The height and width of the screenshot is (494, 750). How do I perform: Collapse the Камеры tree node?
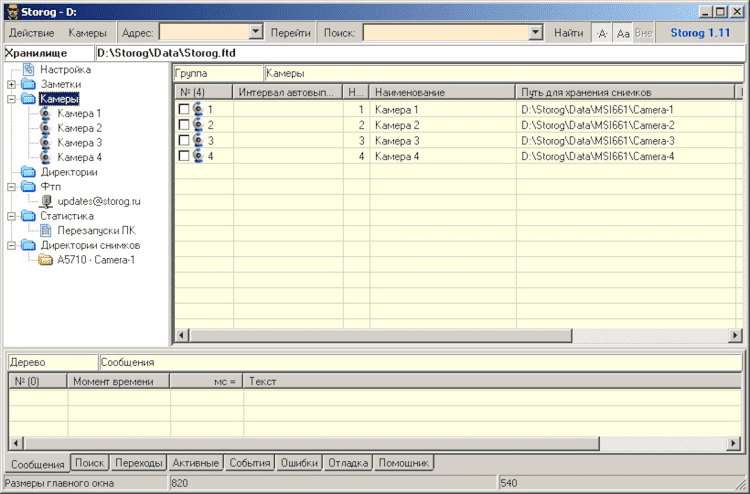click(11, 99)
